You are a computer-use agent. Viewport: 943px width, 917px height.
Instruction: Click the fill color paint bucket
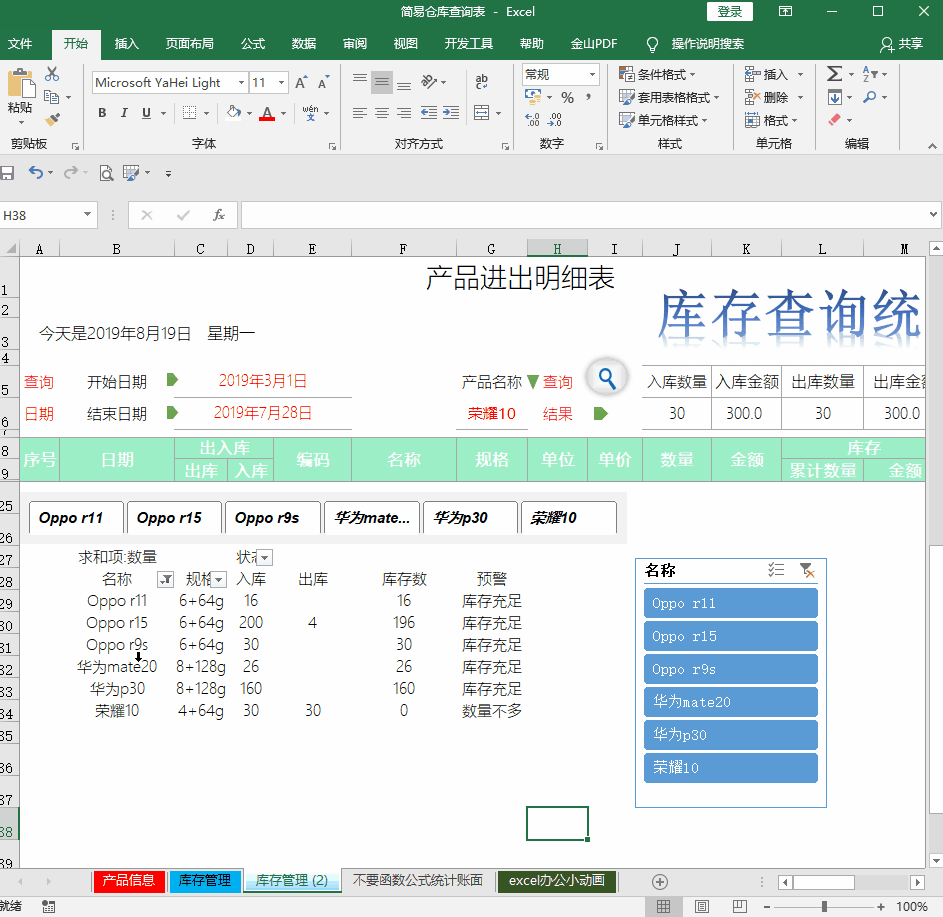click(x=233, y=112)
